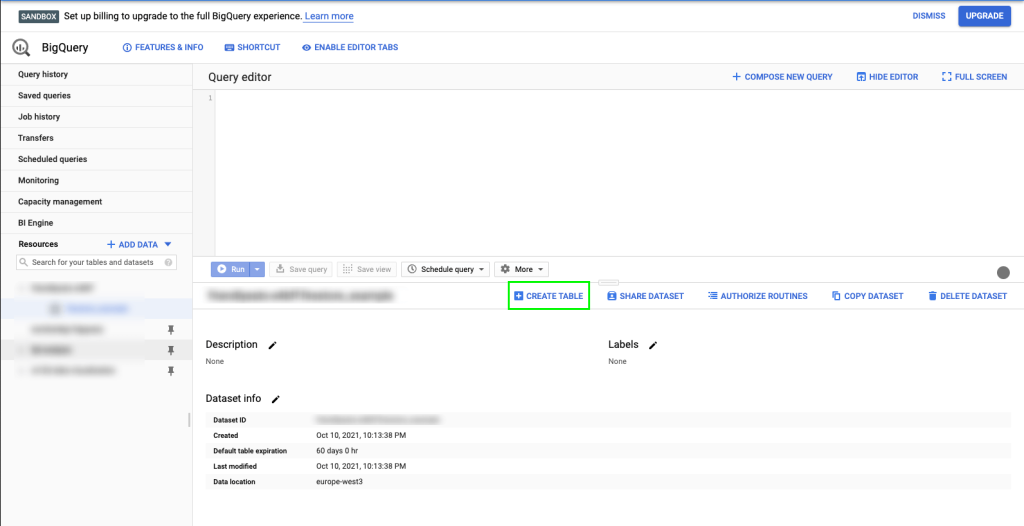The height and width of the screenshot is (526, 1024).
Task: Run the query
Action: pos(230,269)
